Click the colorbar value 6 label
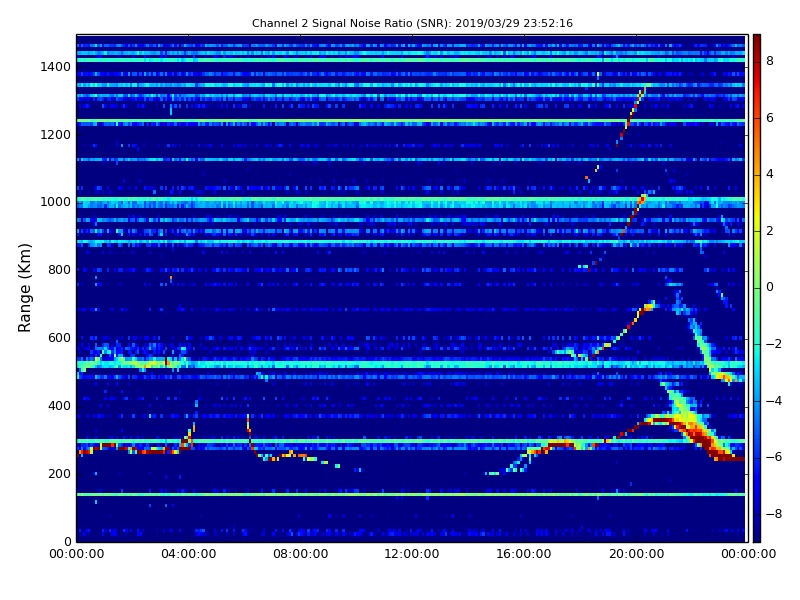 (x=770, y=118)
